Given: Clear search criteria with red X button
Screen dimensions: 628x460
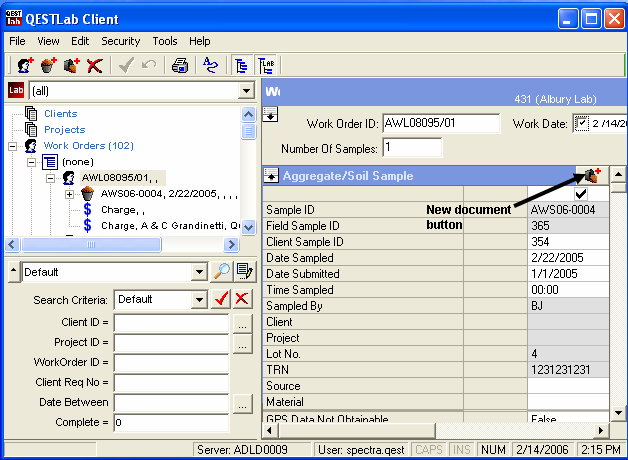Looking at the screenshot, I should click(x=242, y=299).
